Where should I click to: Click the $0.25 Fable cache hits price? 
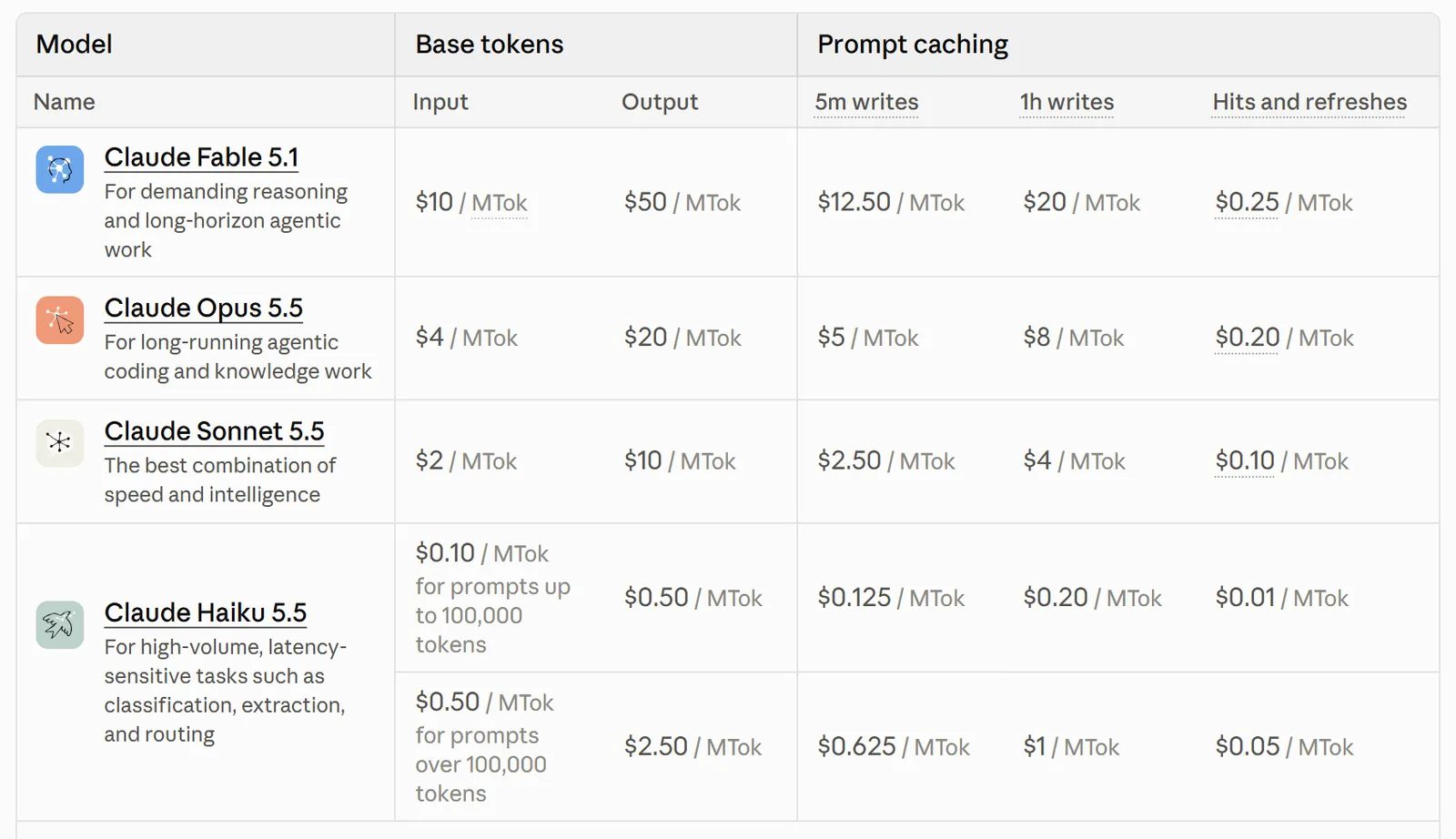(x=1247, y=202)
